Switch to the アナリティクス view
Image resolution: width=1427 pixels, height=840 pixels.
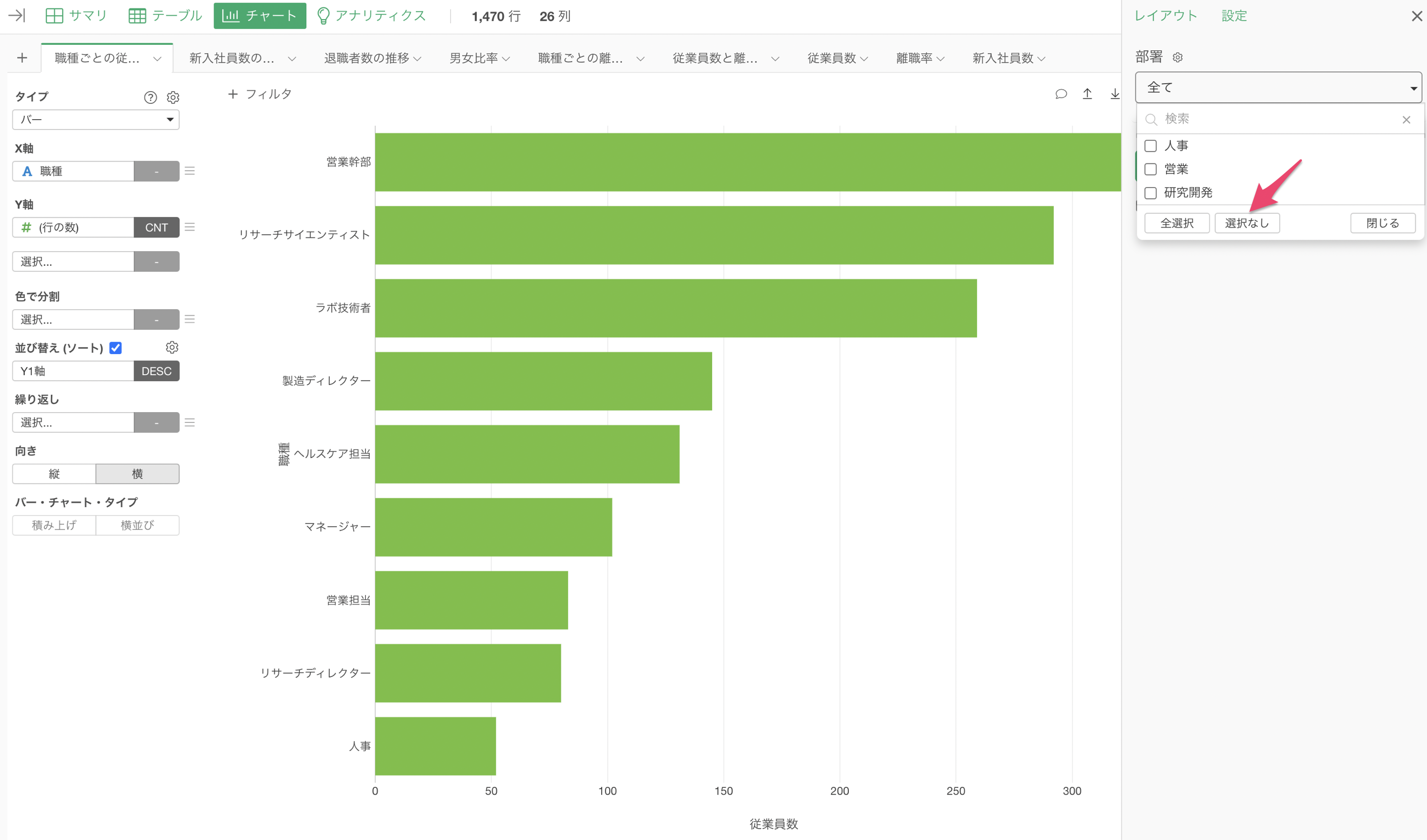click(371, 15)
